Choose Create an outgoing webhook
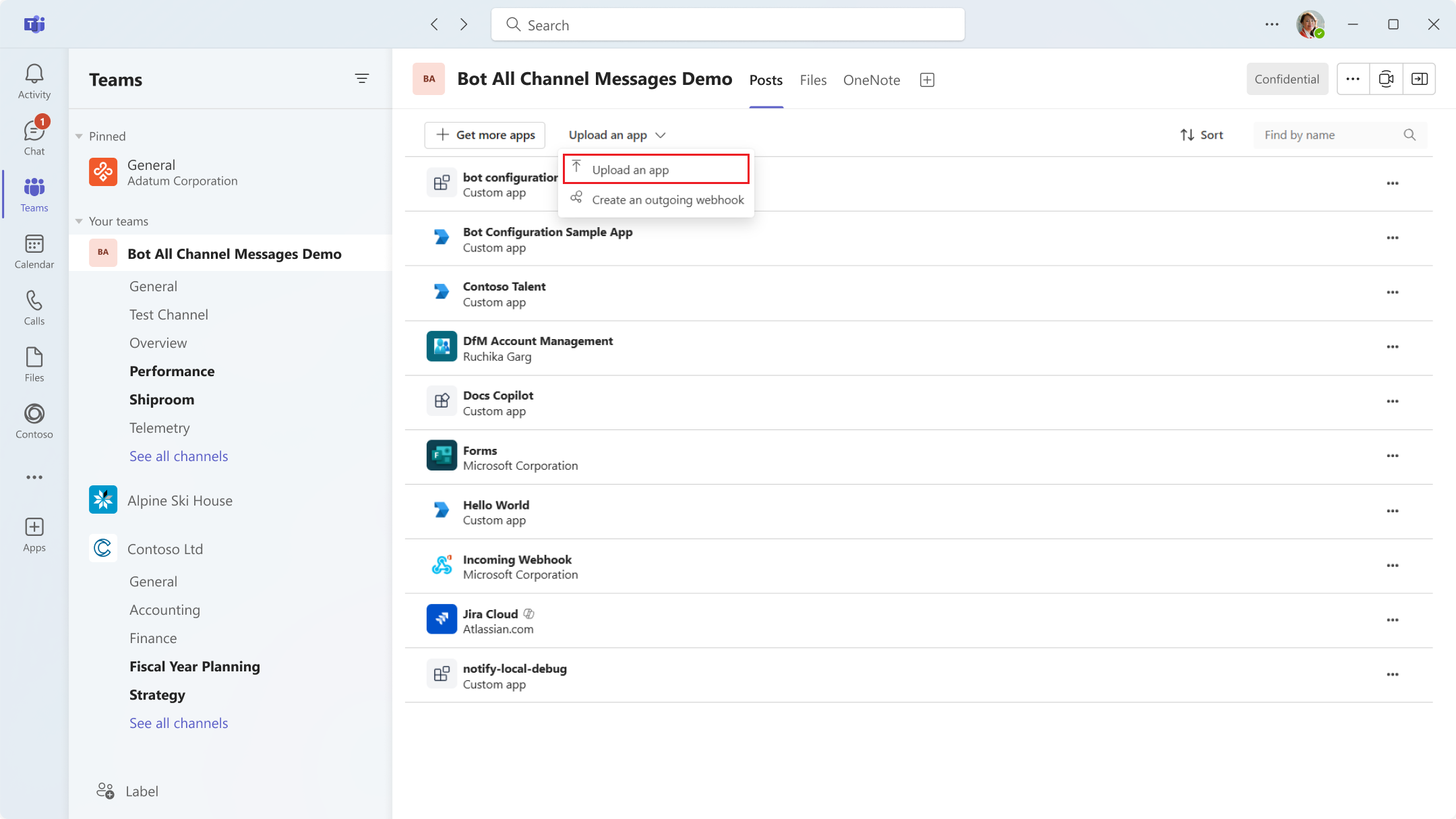 pyautogui.click(x=667, y=200)
